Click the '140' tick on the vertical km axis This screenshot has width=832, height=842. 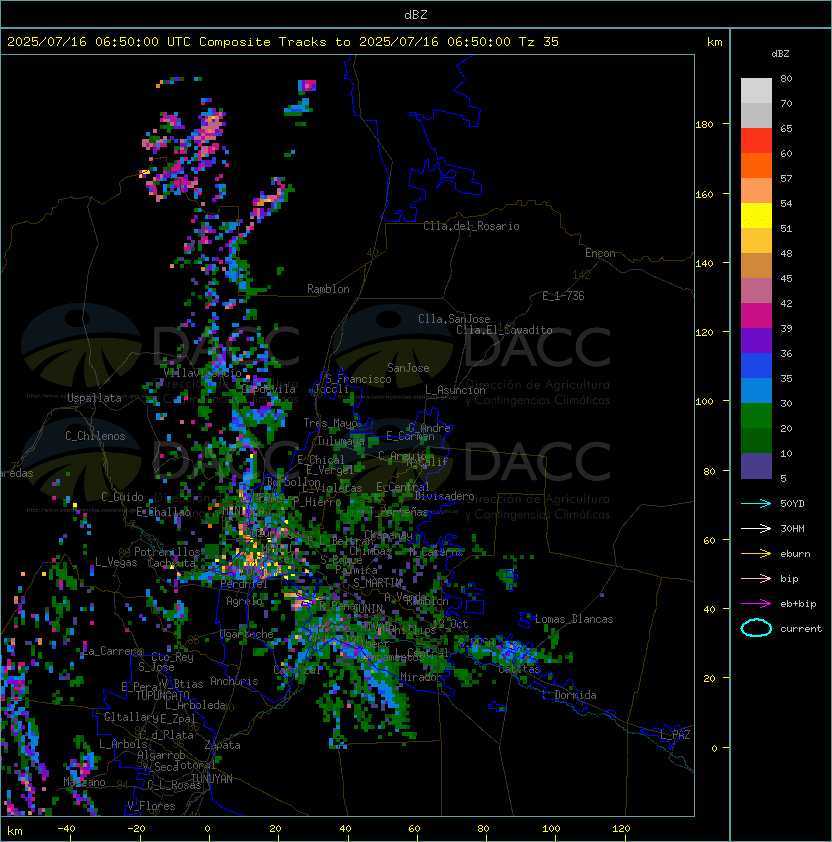pos(704,264)
